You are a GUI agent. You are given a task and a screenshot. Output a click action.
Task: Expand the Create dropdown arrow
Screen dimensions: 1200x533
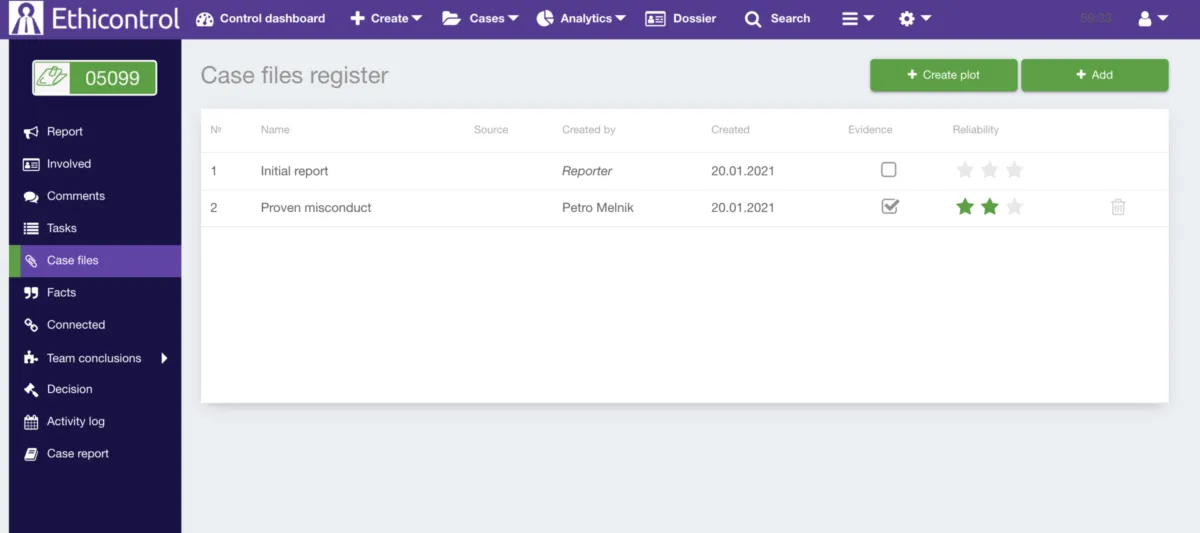pyautogui.click(x=417, y=19)
